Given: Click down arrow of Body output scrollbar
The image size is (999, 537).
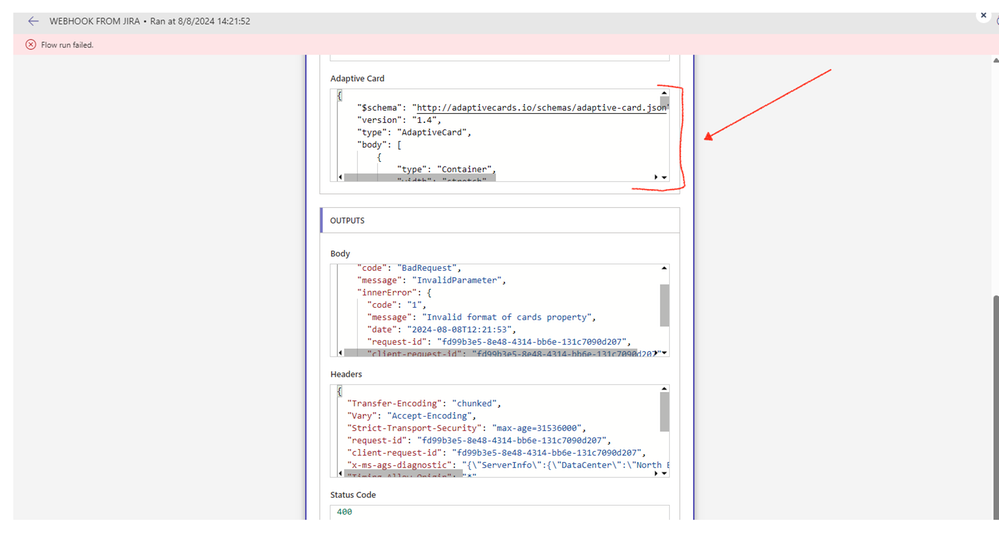Looking at the screenshot, I should tap(664, 352).
